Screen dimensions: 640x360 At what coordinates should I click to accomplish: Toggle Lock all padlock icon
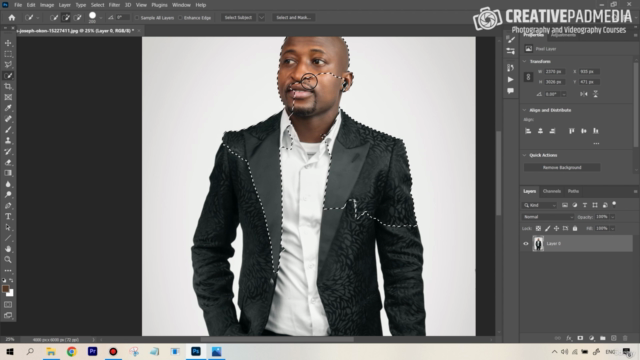(x=575, y=229)
